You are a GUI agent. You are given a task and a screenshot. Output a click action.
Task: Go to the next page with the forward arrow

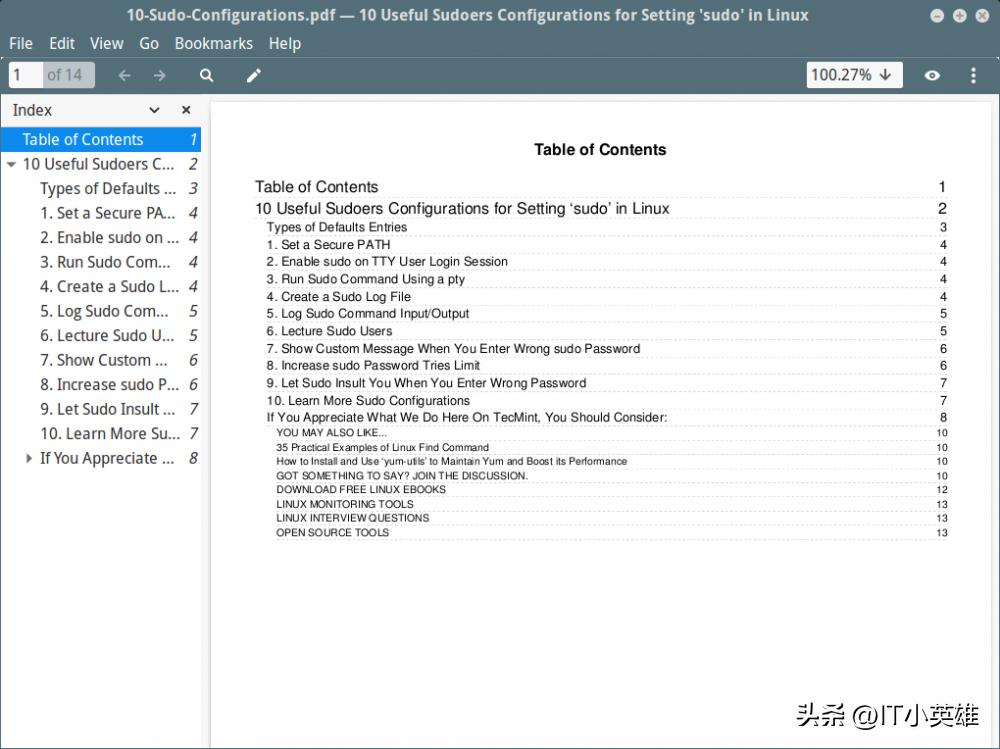point(158,74)
